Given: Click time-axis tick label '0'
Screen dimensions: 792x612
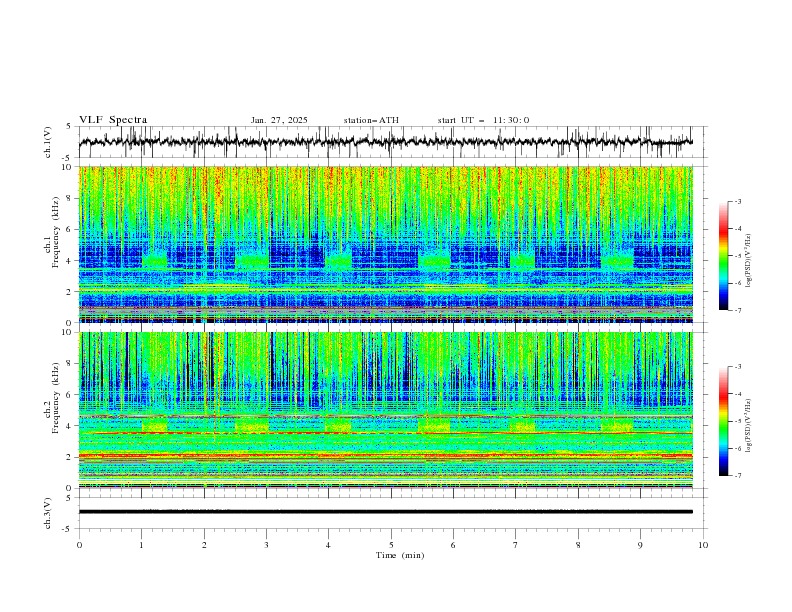Looking at the screenshot, I should click(79, 545).
